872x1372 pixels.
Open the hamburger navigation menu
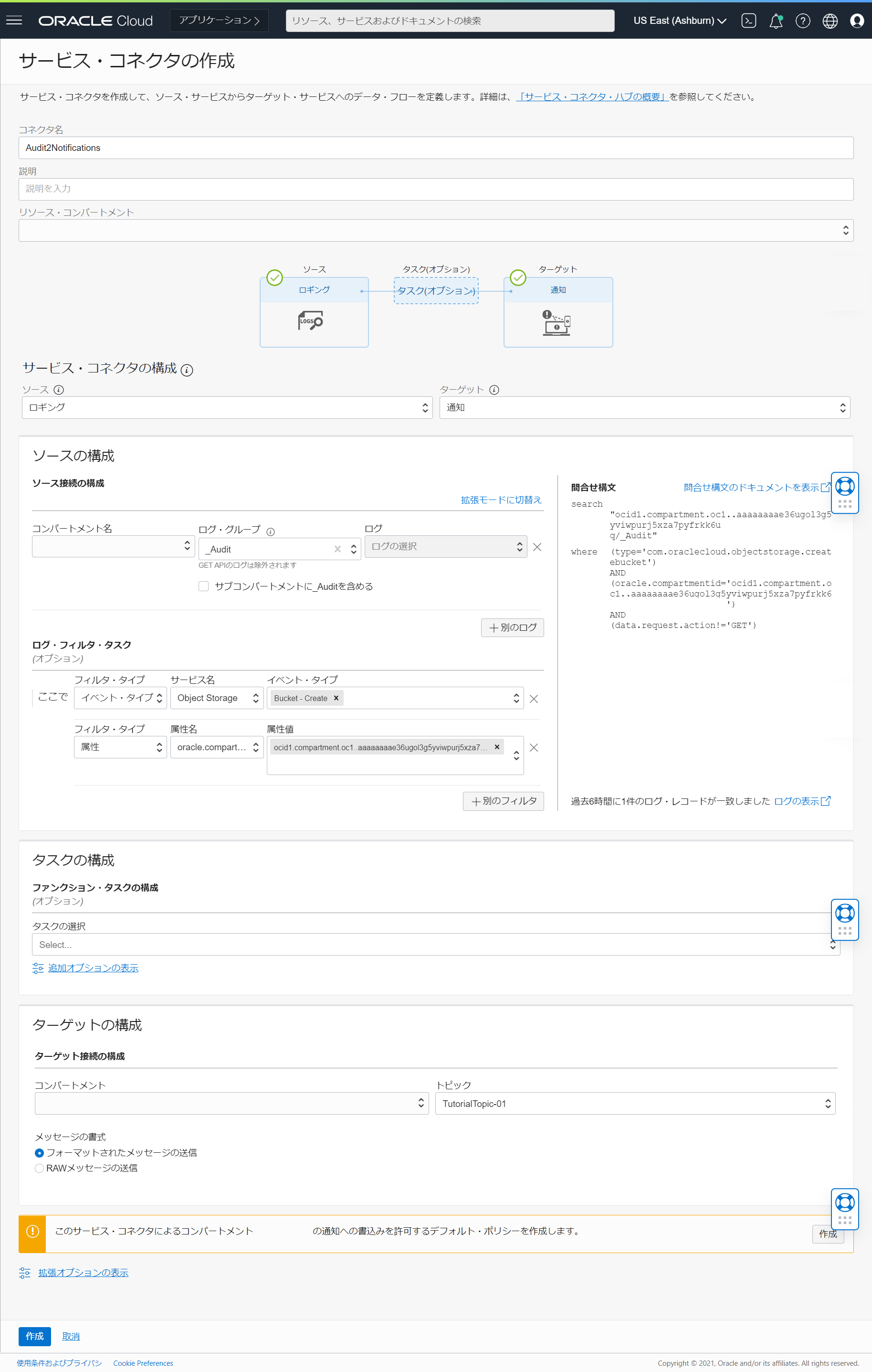coord(14,21)
